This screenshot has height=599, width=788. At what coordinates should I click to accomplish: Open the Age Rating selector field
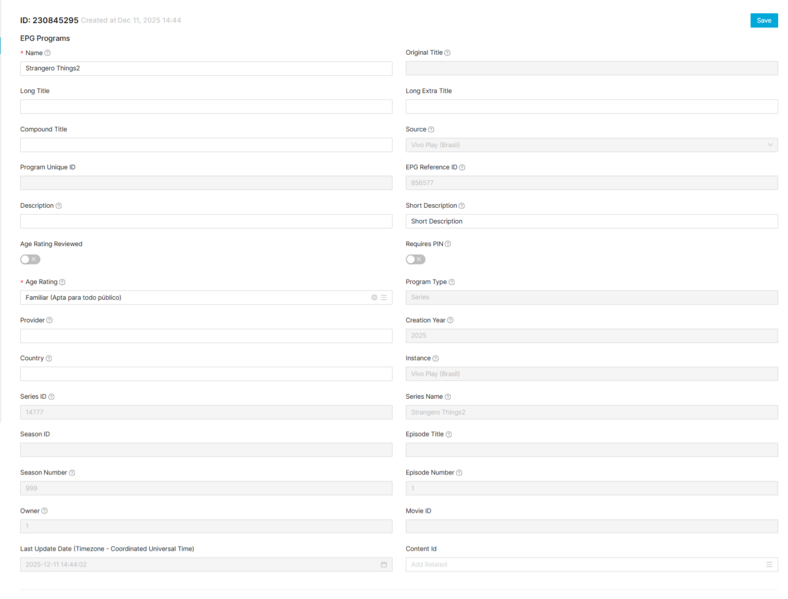[x=190, y=298]
